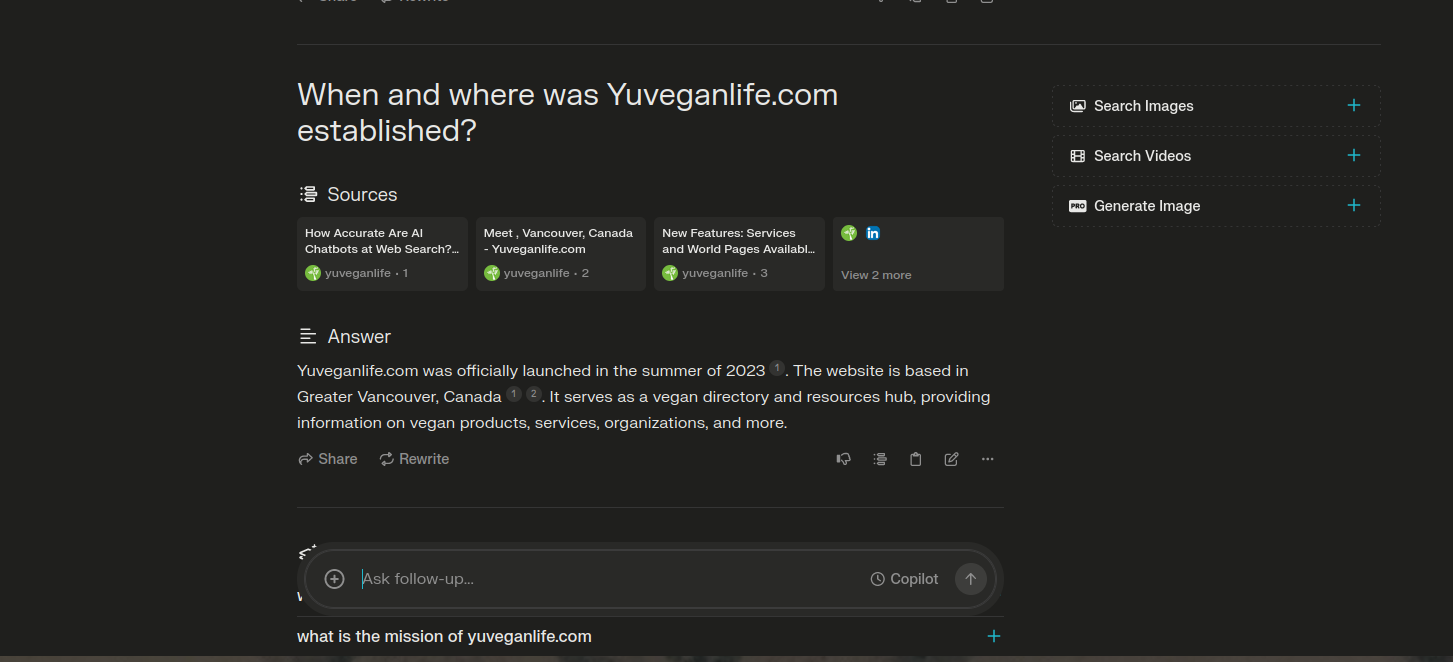
Task: Click the green leaf favicon in View more card
Action: [849, 233]
